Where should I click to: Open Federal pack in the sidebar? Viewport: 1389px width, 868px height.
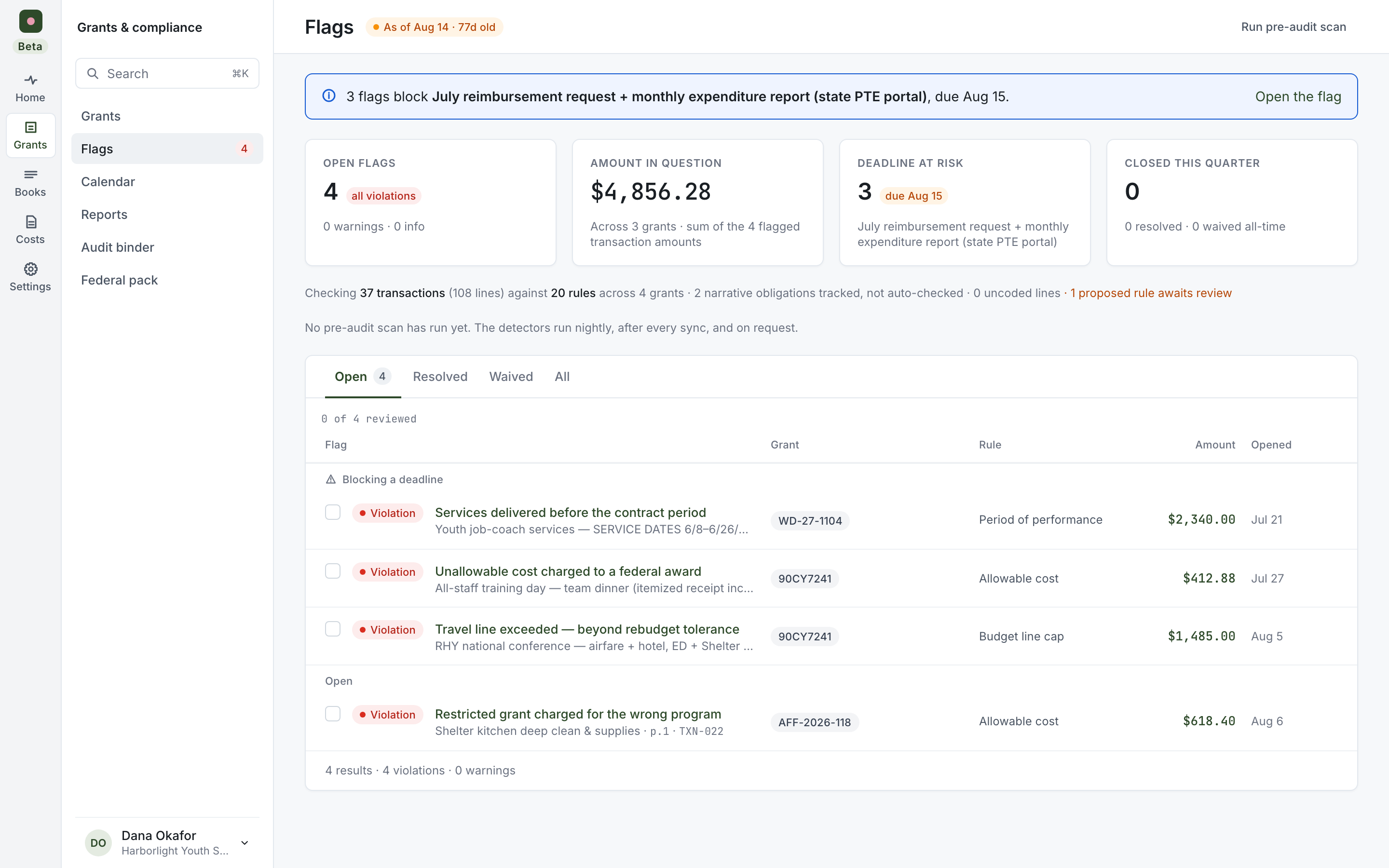[x=167, y=280]
